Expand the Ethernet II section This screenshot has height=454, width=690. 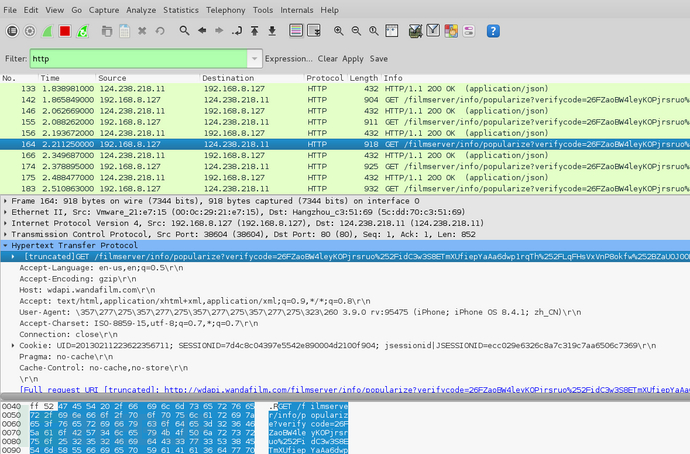[x=5, y=212]
